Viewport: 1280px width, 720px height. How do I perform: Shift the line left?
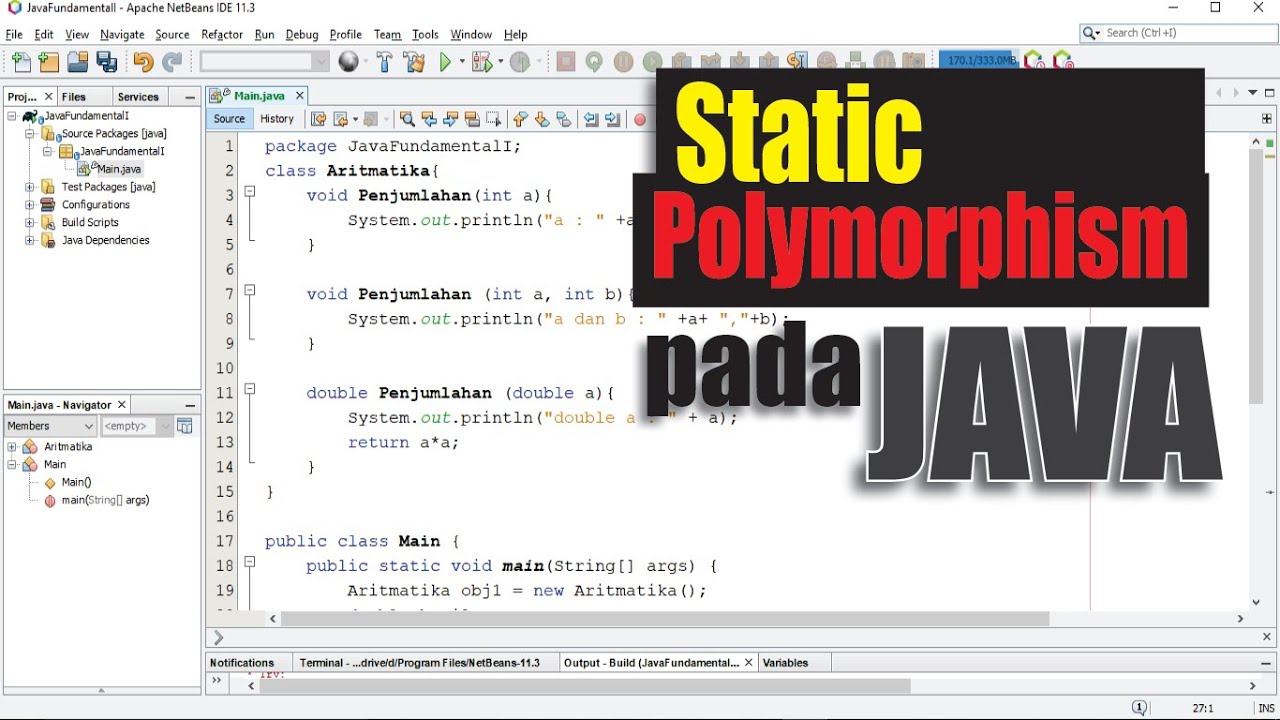click(x=591, y=119)
